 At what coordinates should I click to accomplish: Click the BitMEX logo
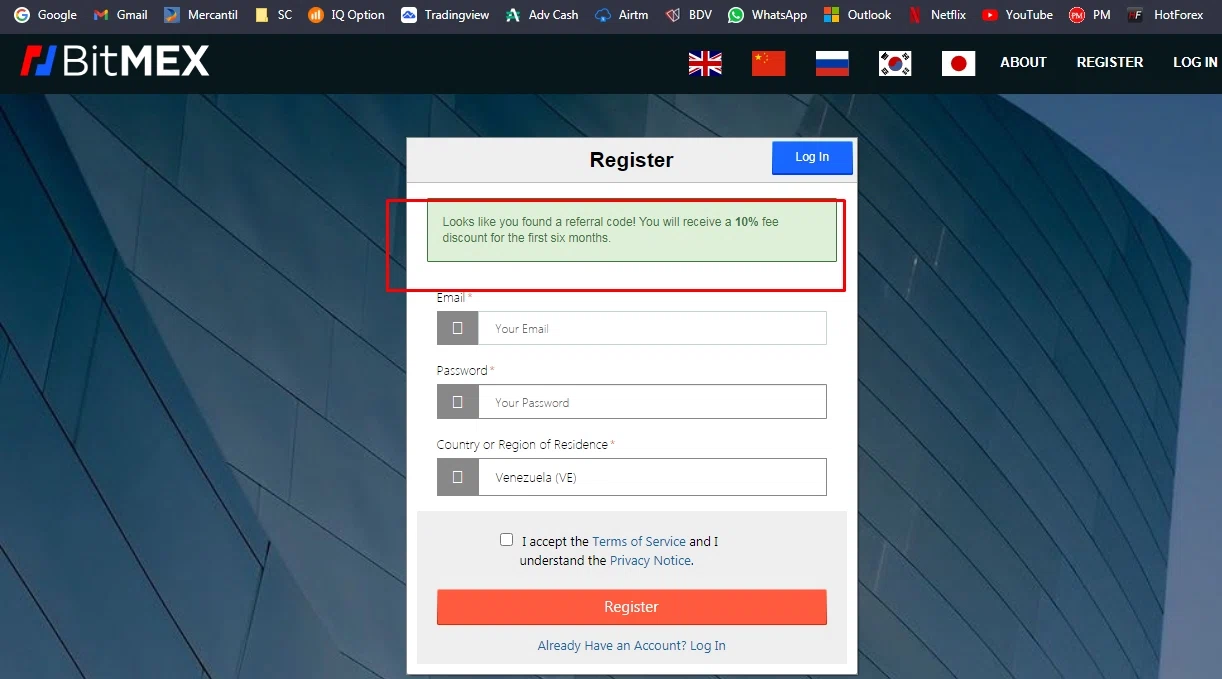(115, 62)
